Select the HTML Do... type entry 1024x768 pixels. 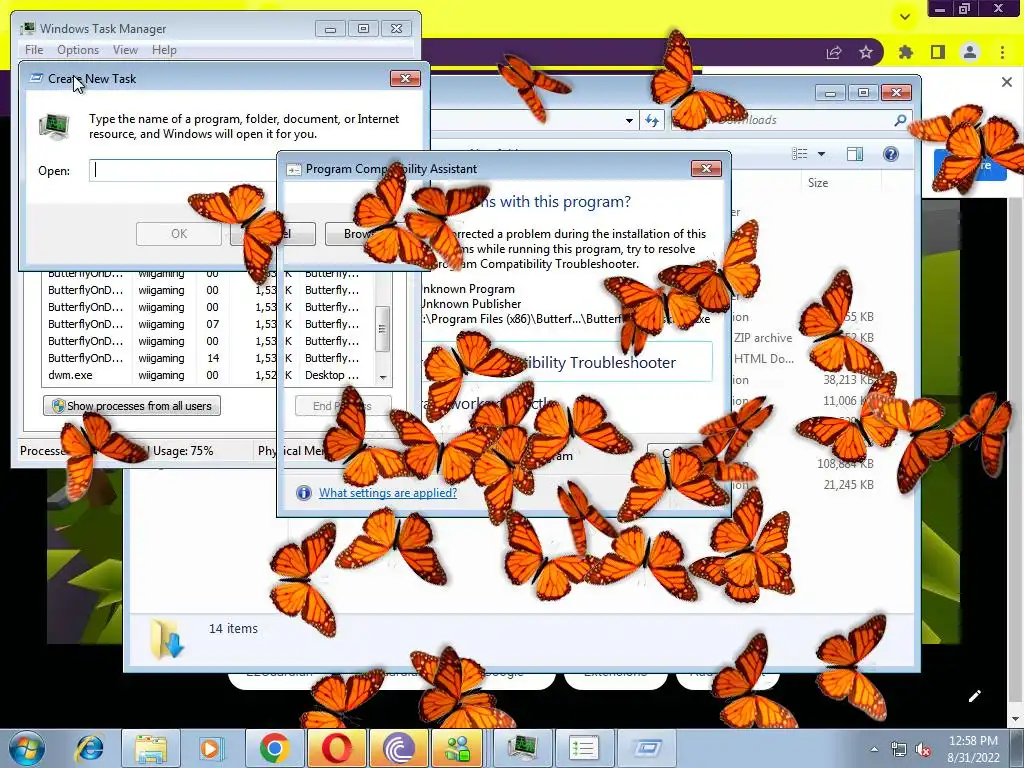[x=763, y=359]
